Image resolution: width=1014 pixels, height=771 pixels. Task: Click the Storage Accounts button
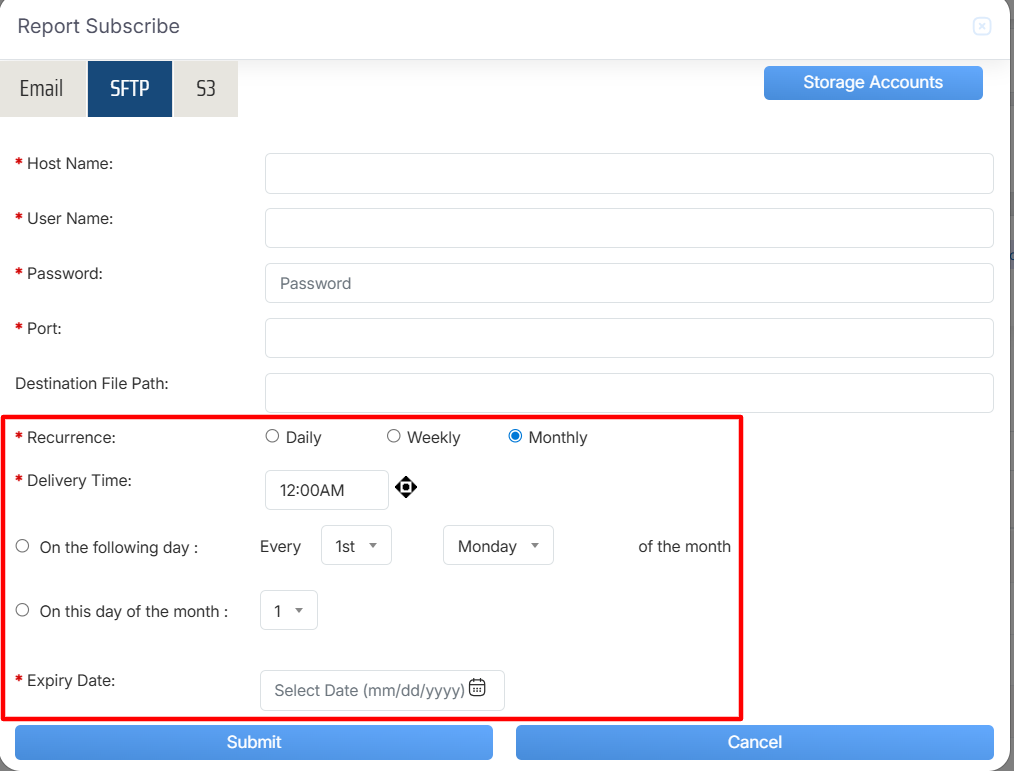(872, 83)
